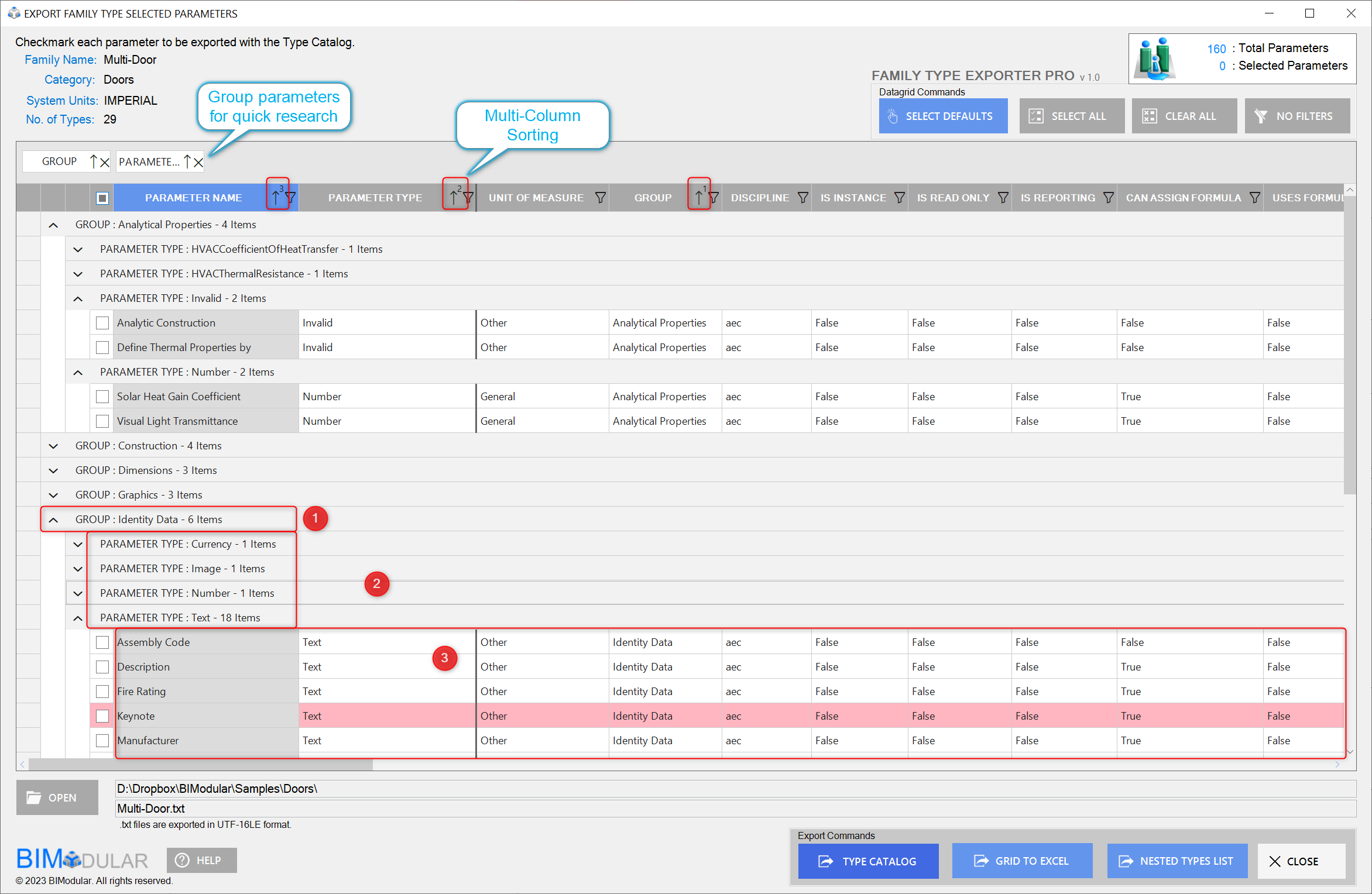Click filter icon on Is Instance column
This screenshot has height=894, width=1372.
tap(900, 198)
